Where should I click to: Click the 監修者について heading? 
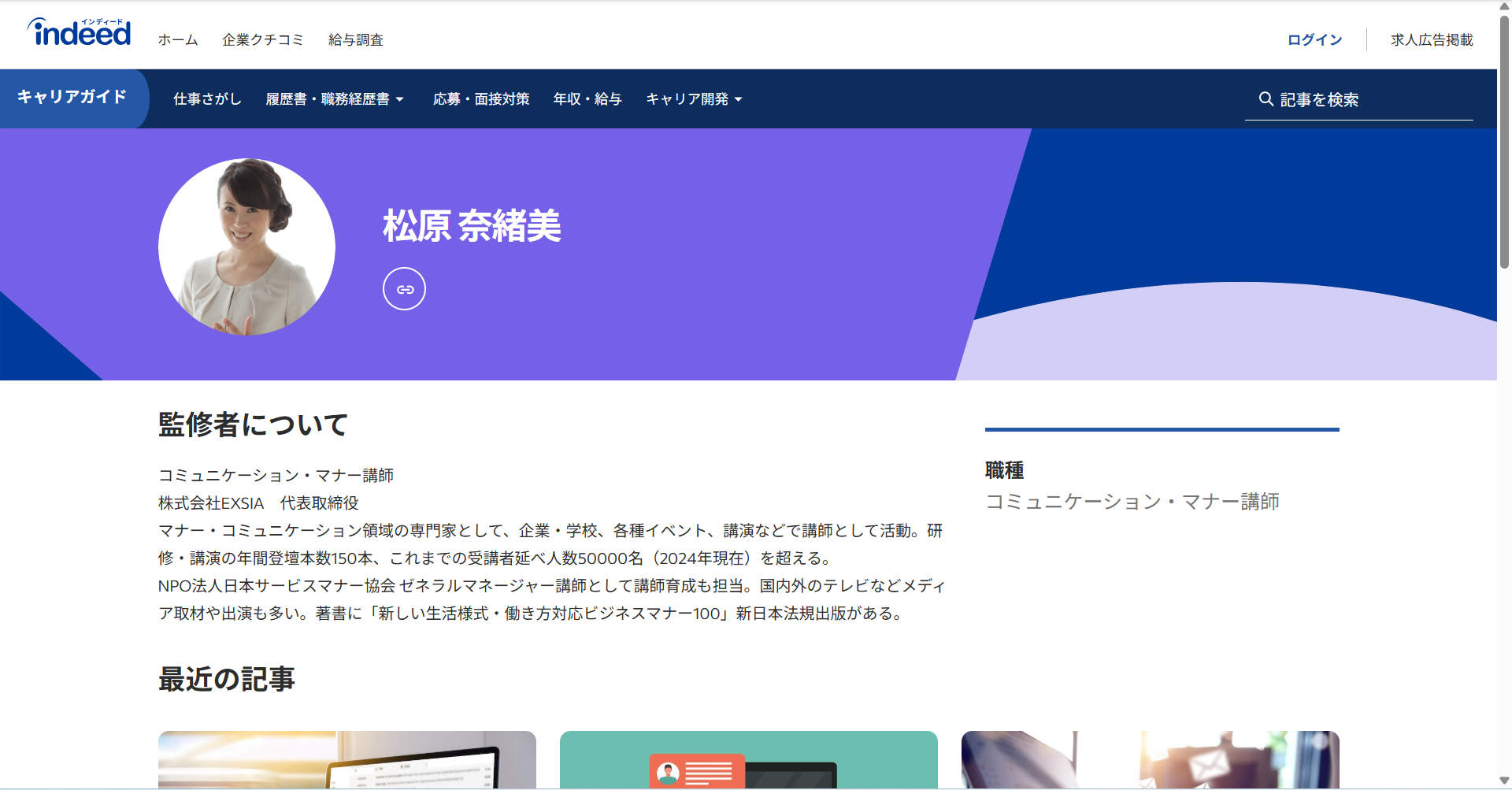click(253, 425)
